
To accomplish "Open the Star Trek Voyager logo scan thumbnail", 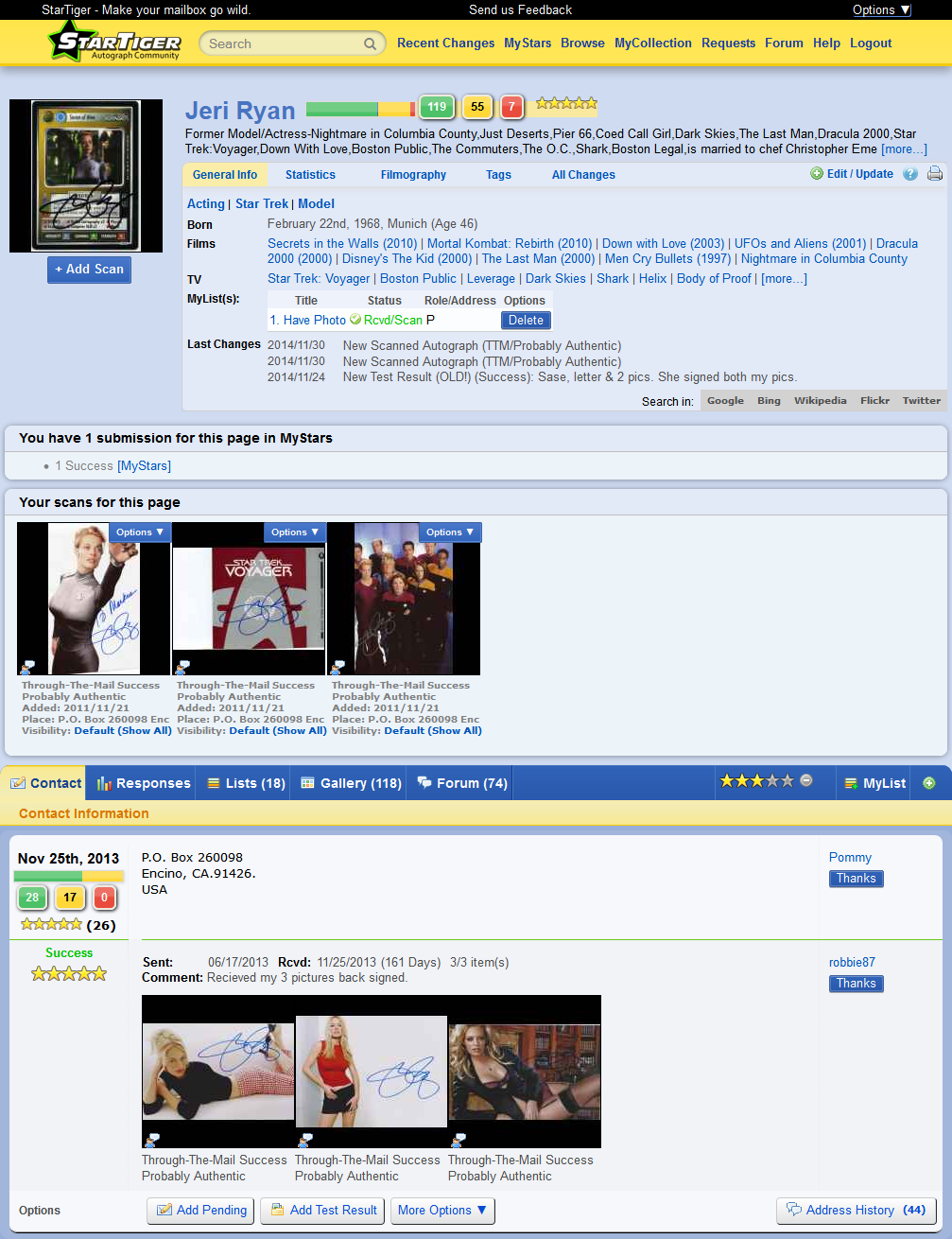I will (249, 599).
